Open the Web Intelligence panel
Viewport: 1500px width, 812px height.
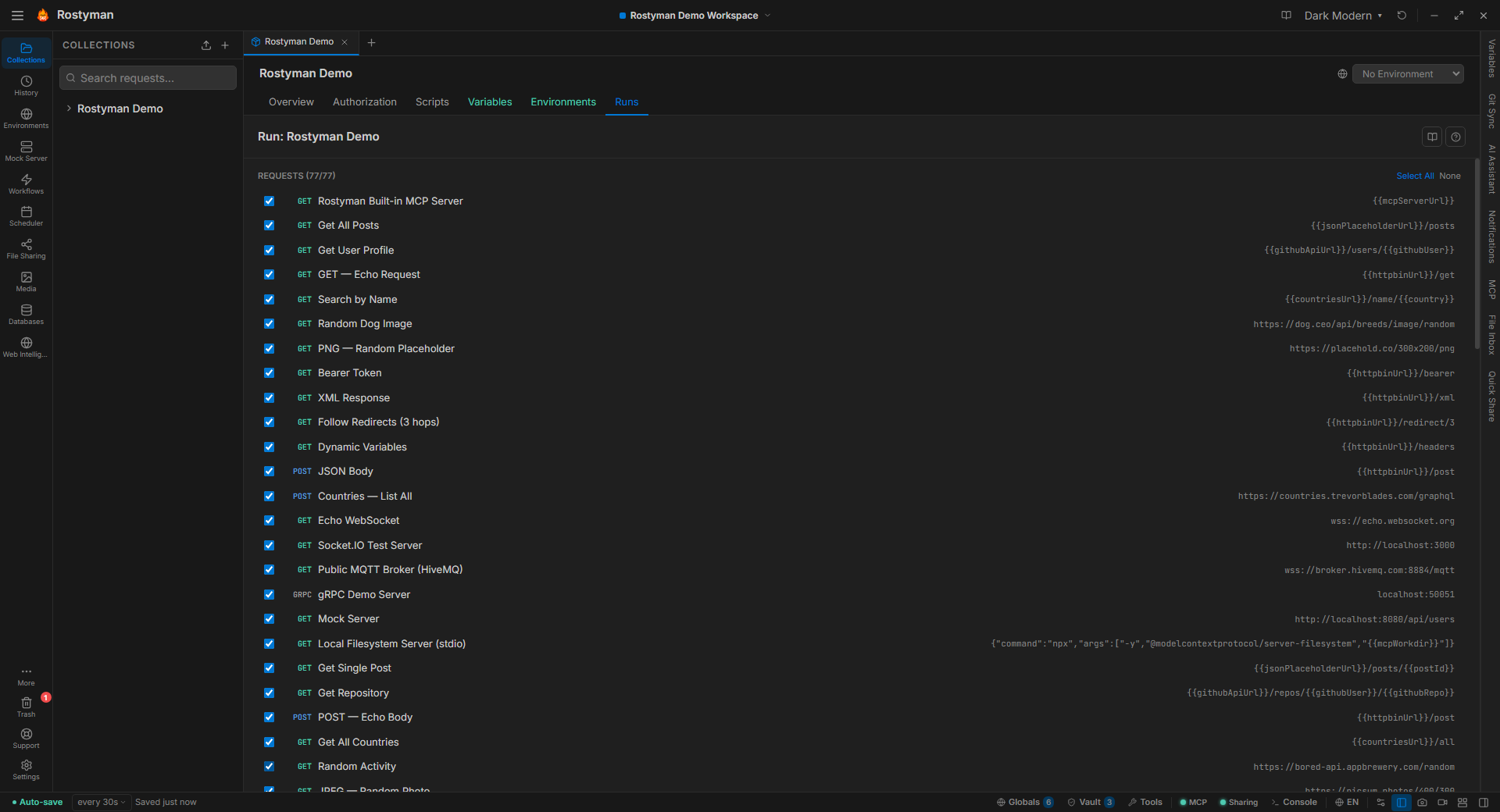[x=26, y=347]
